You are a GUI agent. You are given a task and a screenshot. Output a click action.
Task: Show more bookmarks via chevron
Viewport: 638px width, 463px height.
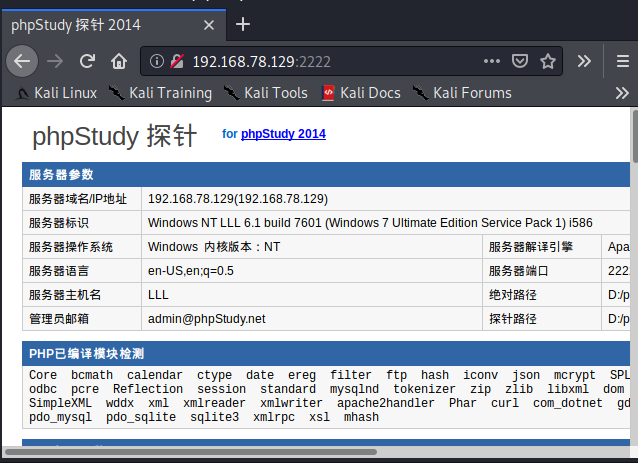[622, 93]
